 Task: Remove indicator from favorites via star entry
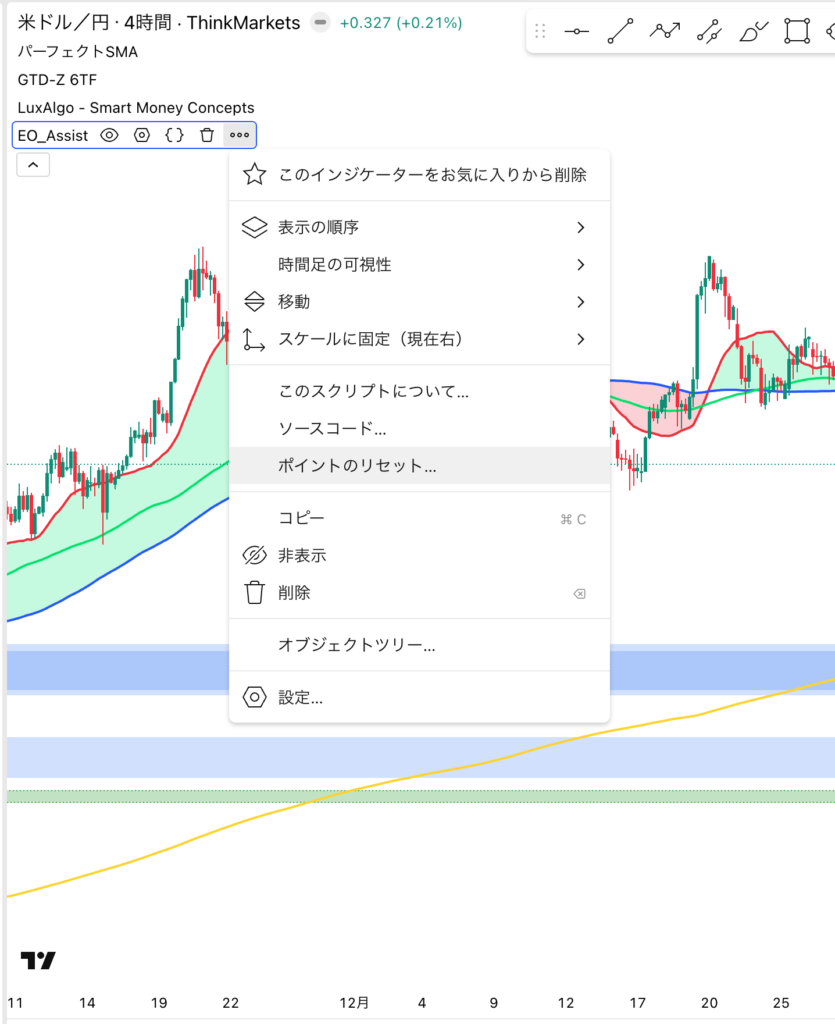pyautogui.click(x=432, y=175)
